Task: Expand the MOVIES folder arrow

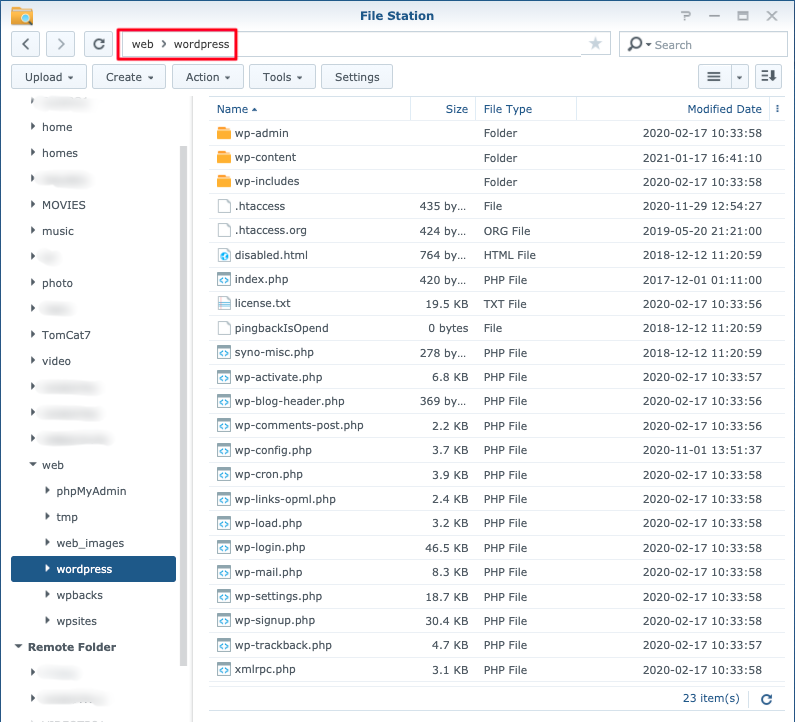Action: (33, 204)
